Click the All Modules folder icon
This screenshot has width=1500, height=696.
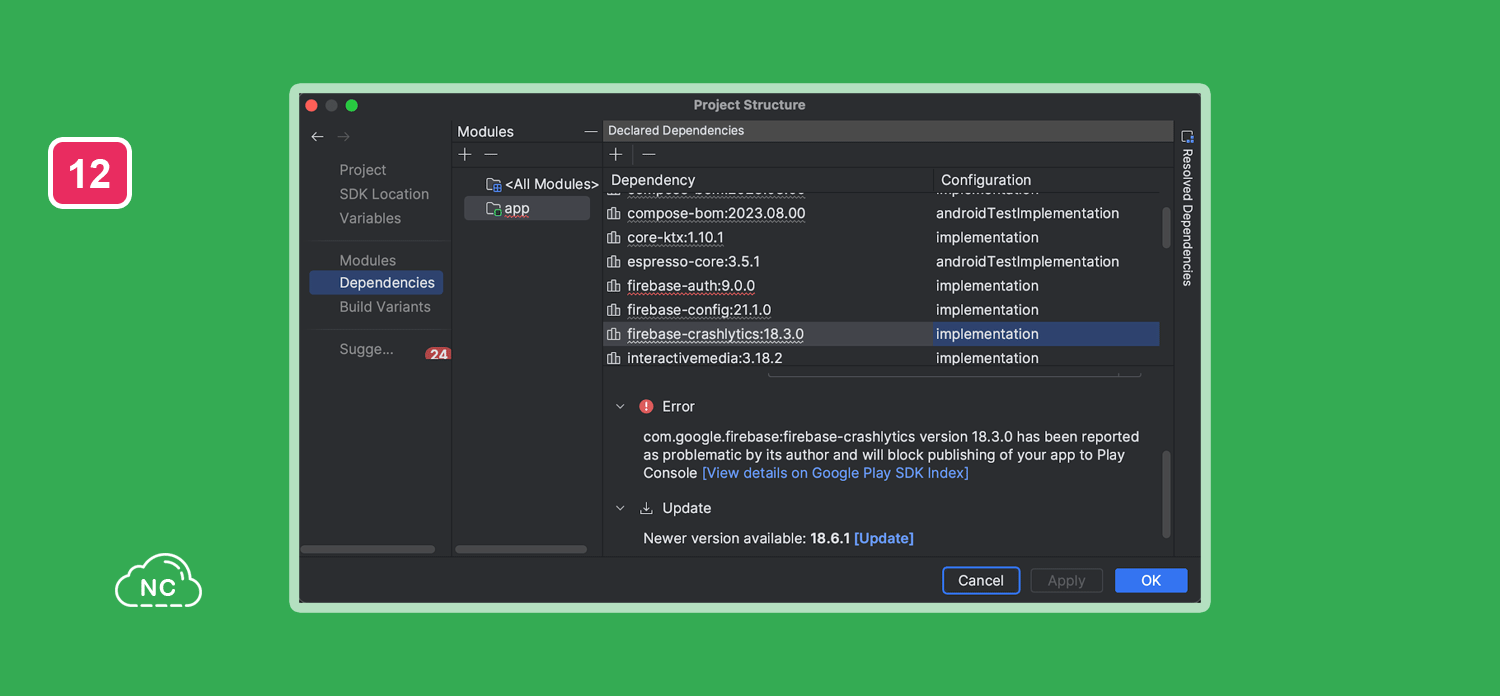pyautogui.click(x=493, y=184)
